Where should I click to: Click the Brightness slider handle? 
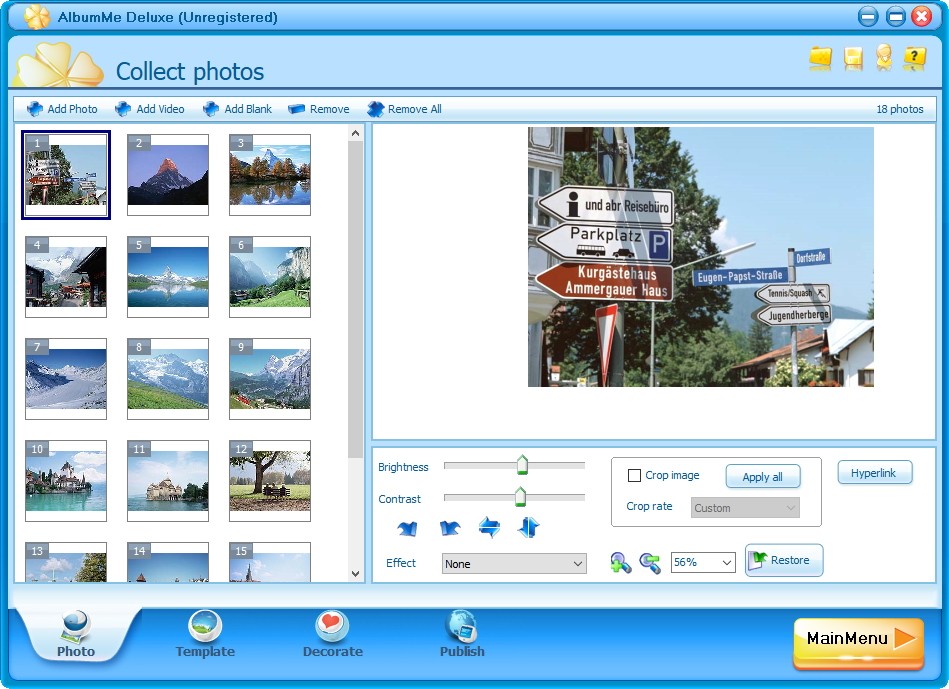click(x=522, y=465)
